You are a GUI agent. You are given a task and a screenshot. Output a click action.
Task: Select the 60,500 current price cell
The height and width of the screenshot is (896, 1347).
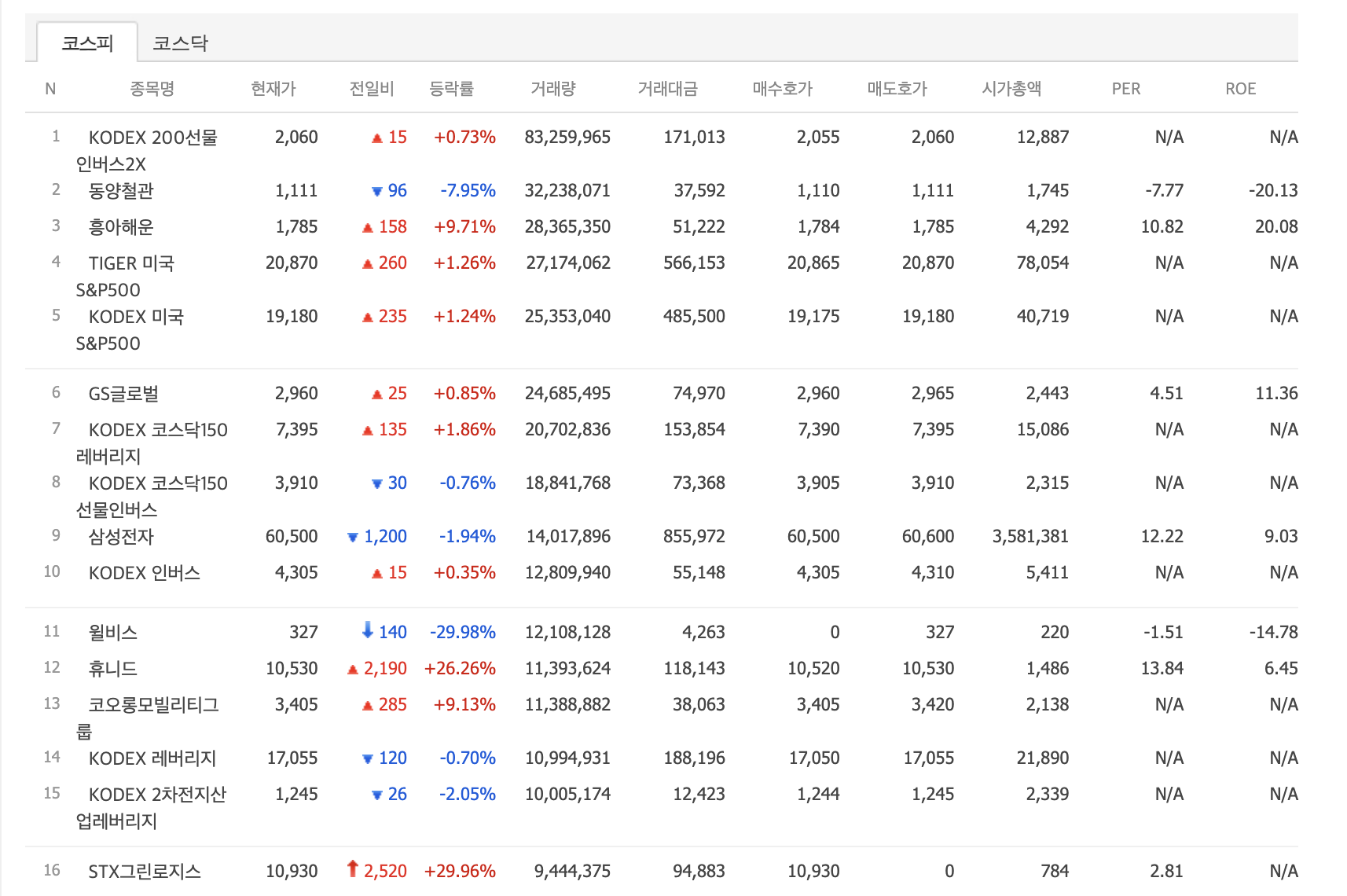pos(292,536)
